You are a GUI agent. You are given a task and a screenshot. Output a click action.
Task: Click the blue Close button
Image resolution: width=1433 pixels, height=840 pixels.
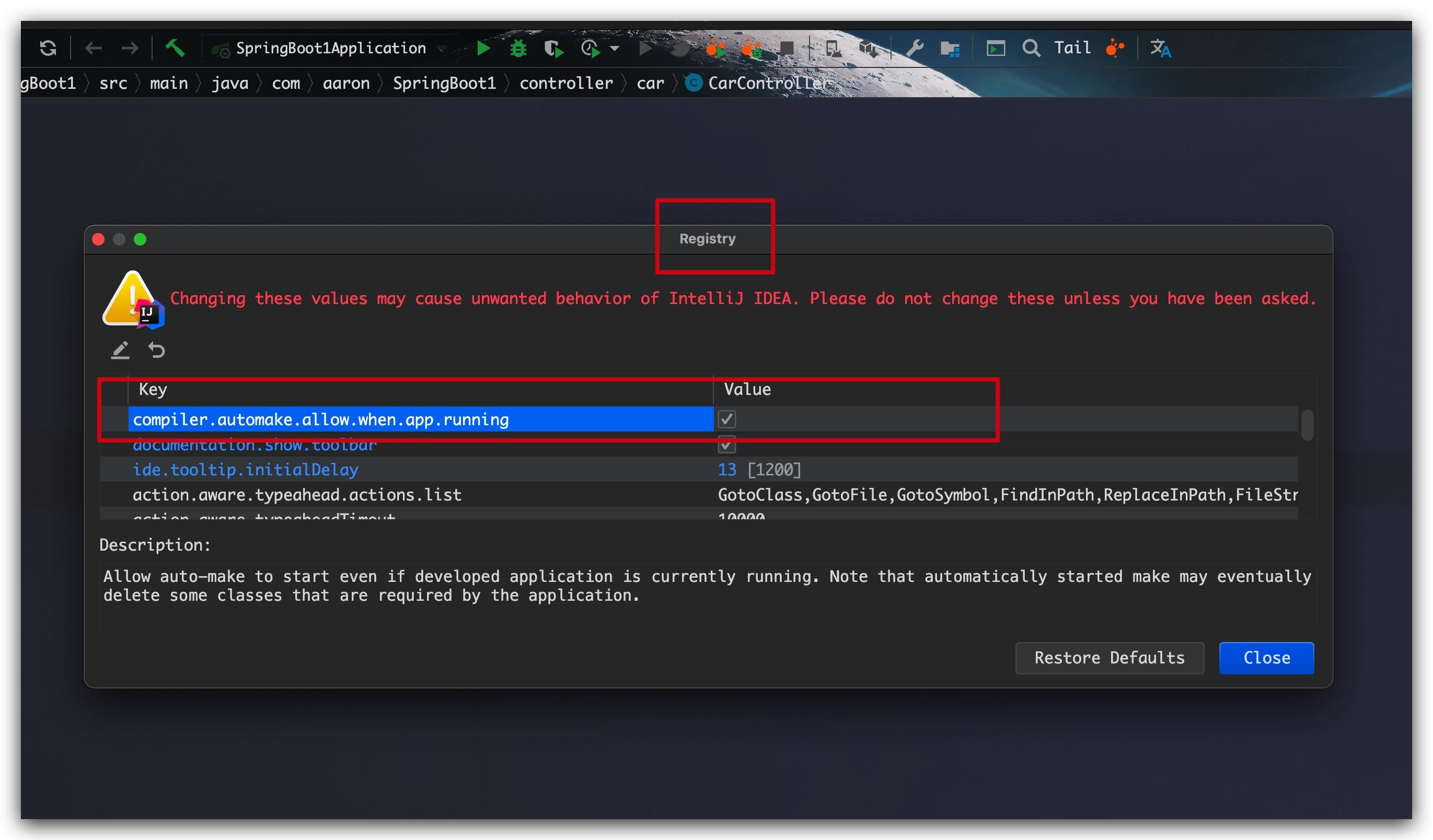point(1266,658)
